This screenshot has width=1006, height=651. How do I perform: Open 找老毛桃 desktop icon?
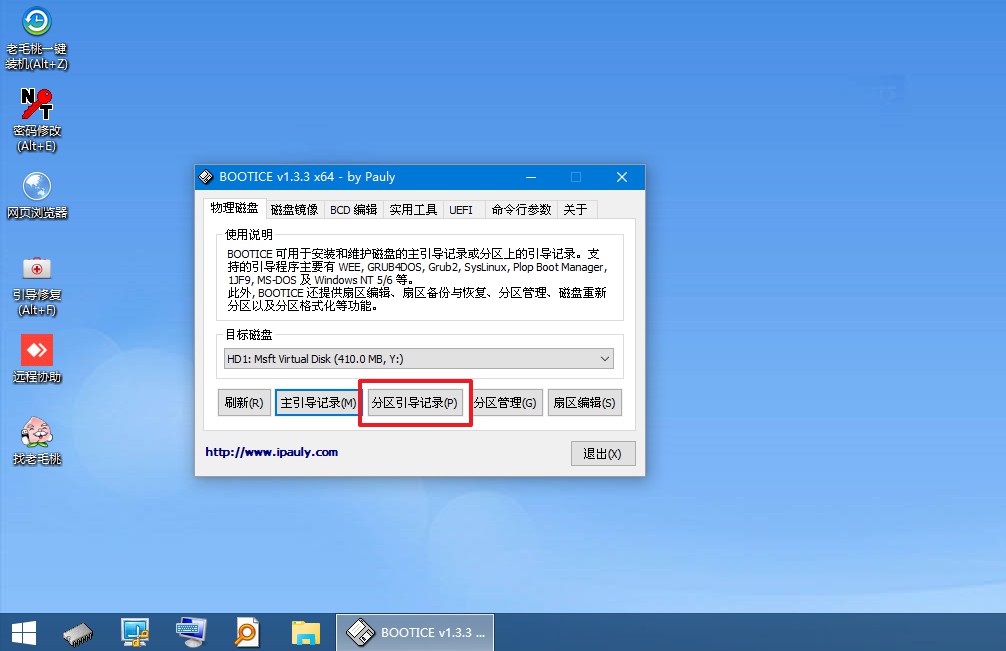coord(37,441)
